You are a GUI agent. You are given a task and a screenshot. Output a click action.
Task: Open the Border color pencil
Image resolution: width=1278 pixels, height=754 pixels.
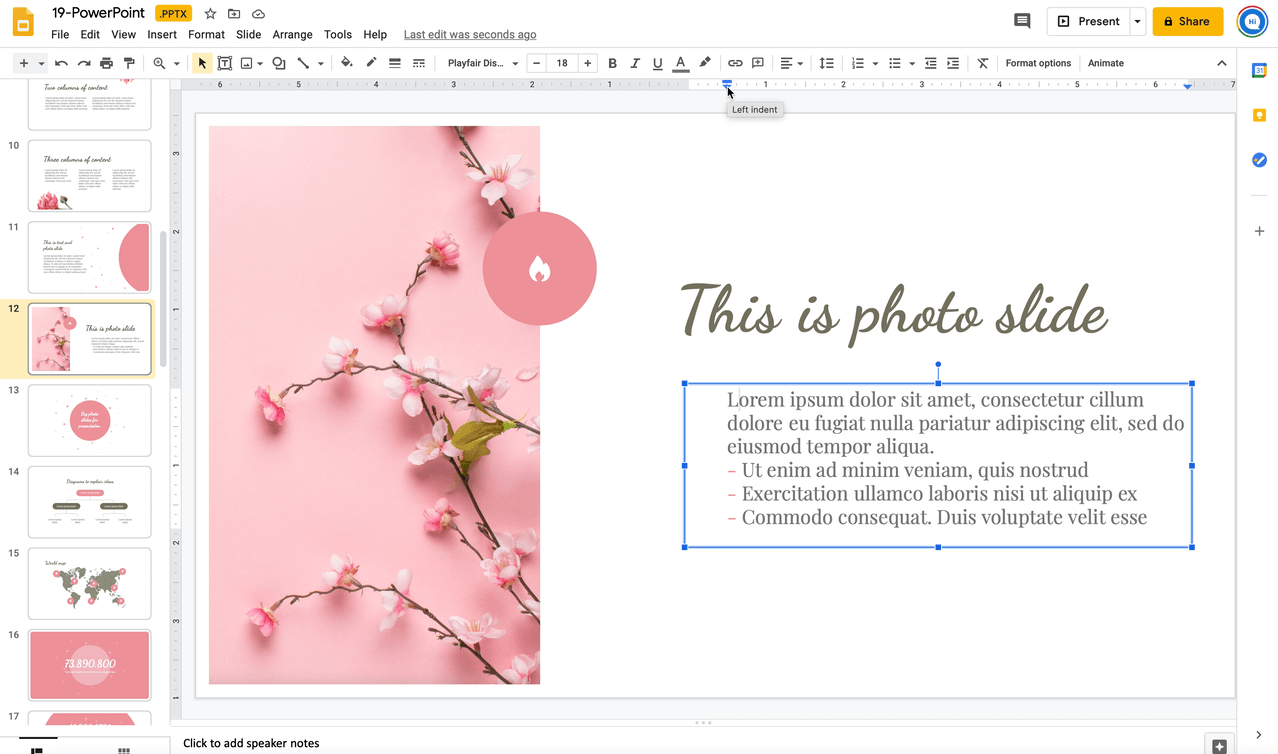click(x=371, y=63)
